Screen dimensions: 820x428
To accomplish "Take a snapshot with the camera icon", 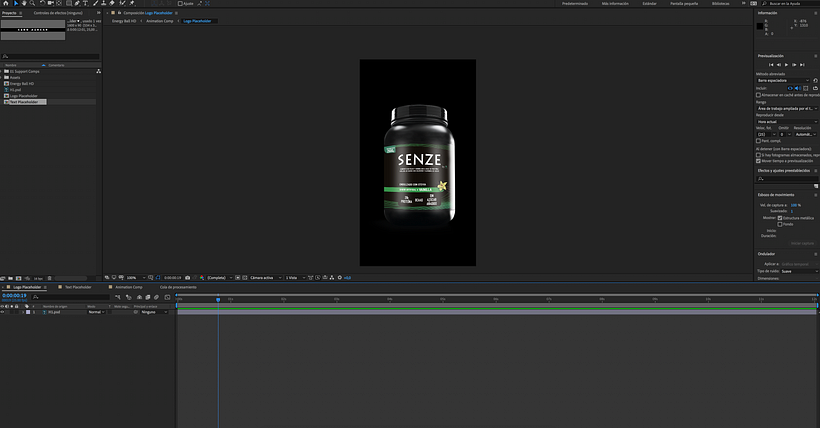I will coord(188,278).
